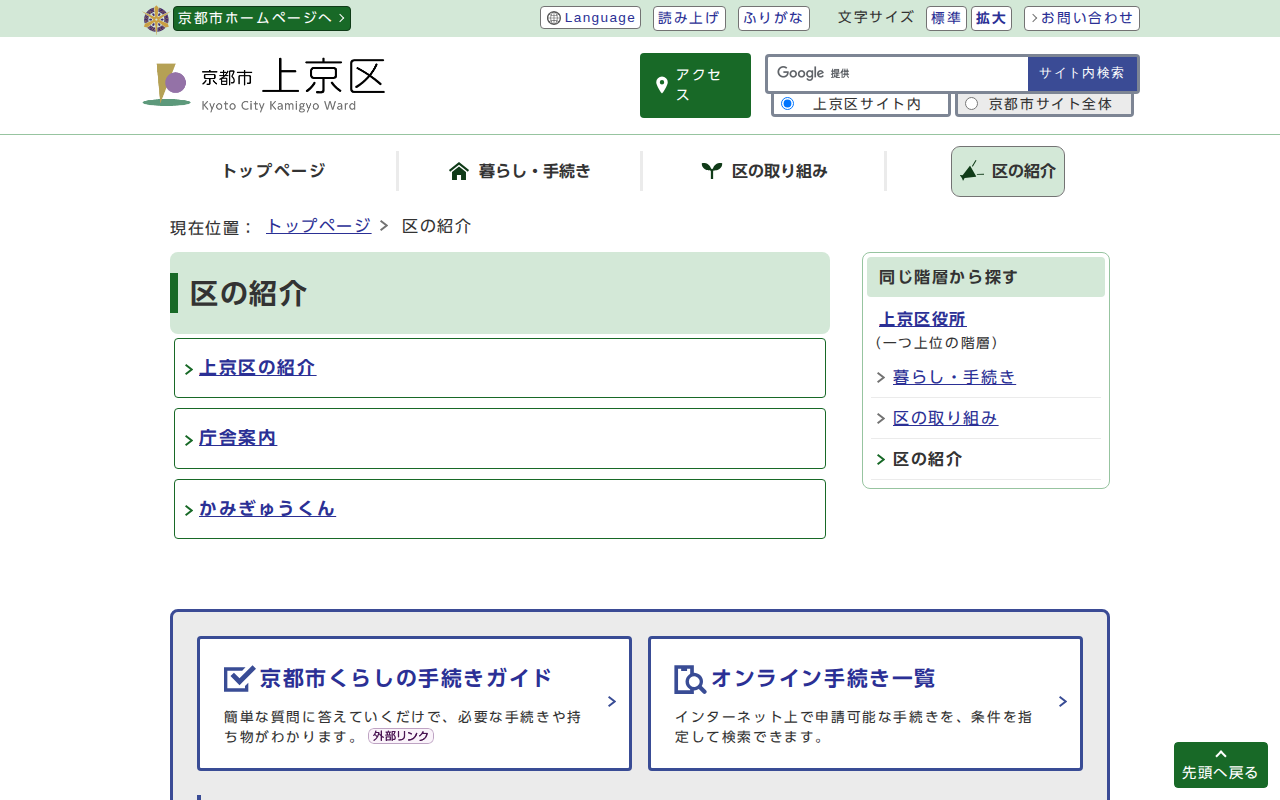Open 区の取り組み navigation tab
The image size is (1280, 800).
(x=764, y=171)
